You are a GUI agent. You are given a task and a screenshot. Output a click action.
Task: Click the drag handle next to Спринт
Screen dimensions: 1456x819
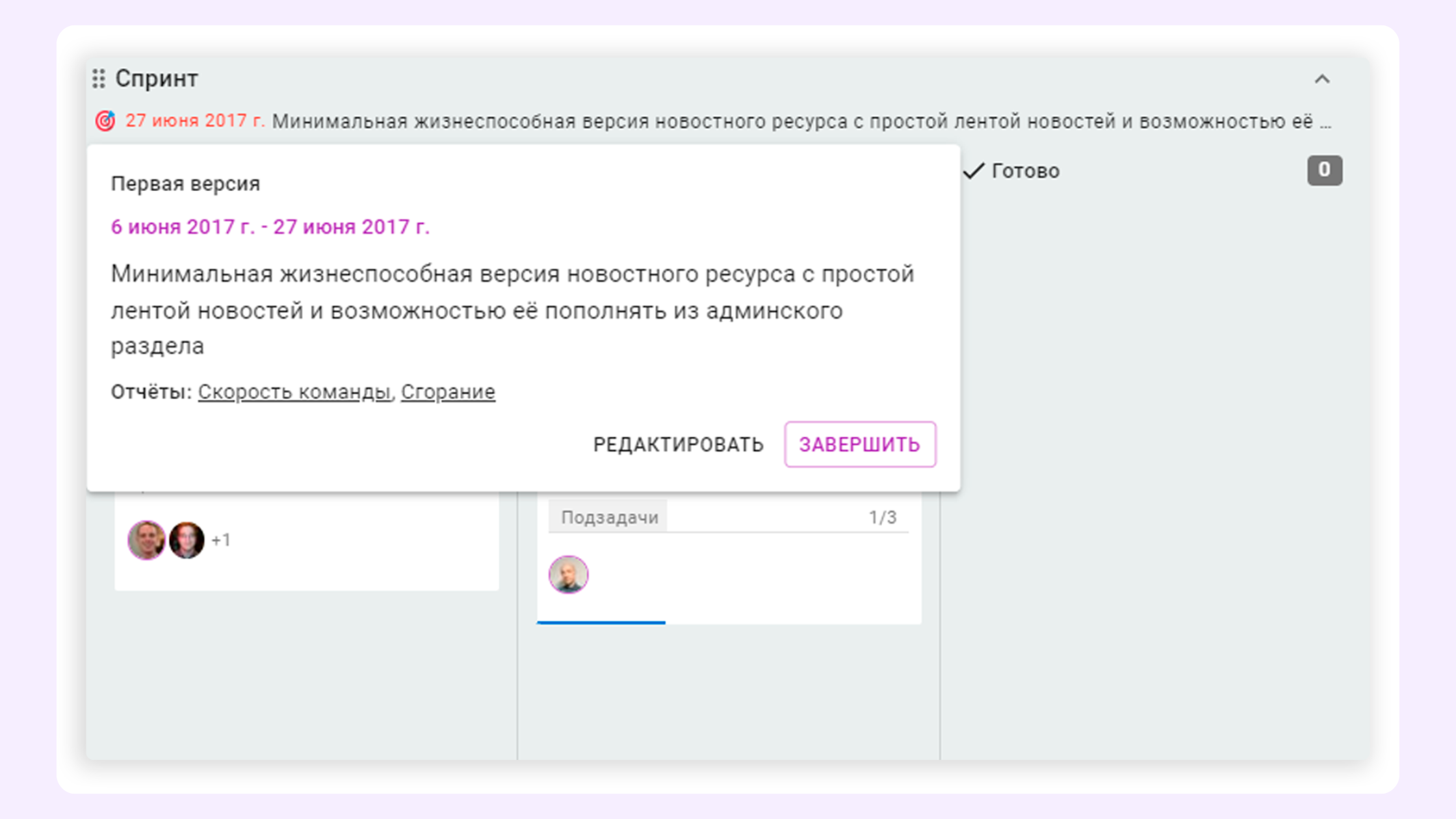(x=99, y=79)
